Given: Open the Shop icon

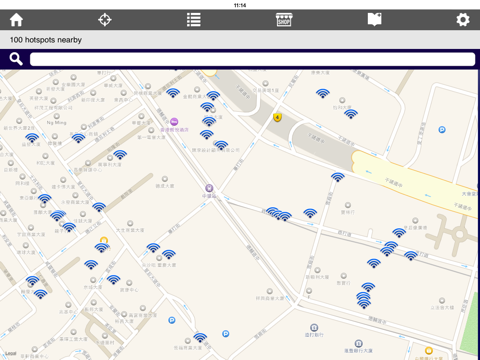Looking at the screenshot, I should pos(284,20).
